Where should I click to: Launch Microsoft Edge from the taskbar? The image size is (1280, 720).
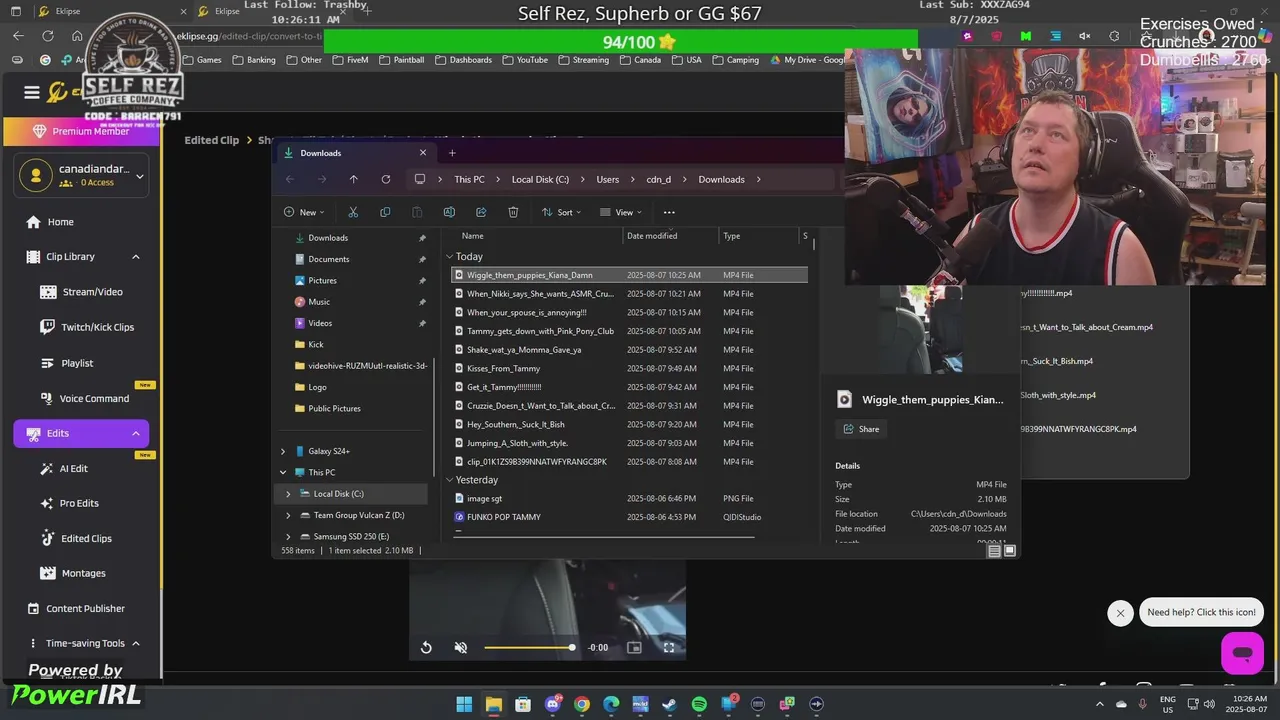coord(611,704)
